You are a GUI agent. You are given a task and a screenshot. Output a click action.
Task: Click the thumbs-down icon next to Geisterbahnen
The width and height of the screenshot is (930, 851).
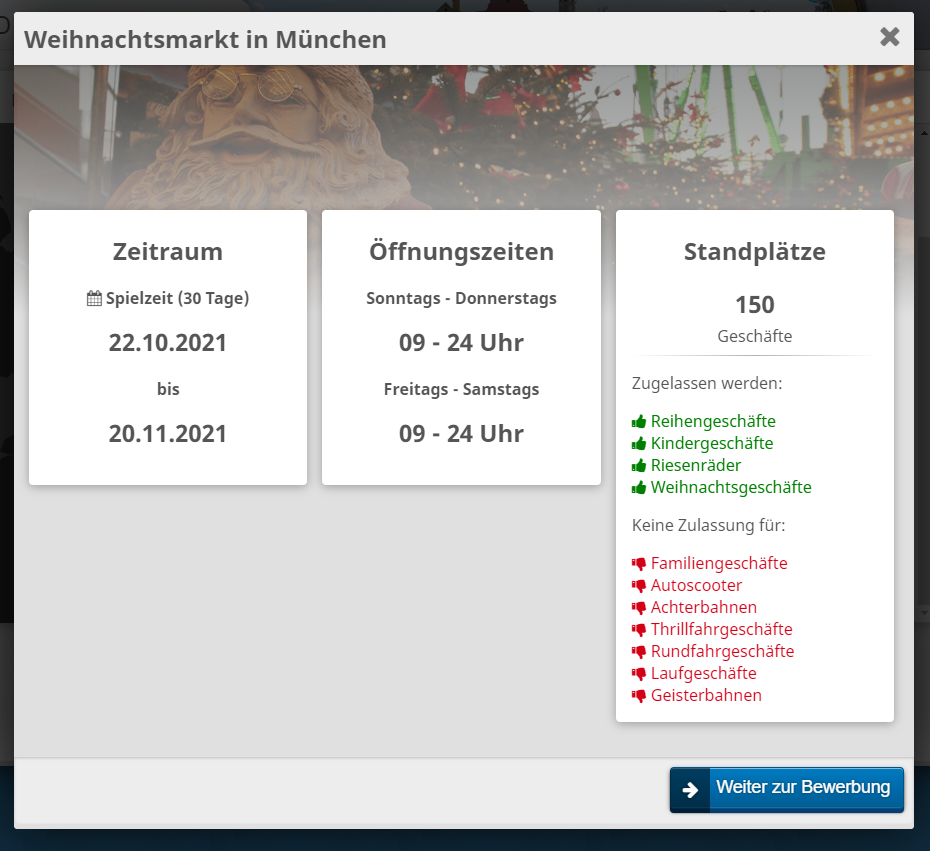tap(639, 696)
